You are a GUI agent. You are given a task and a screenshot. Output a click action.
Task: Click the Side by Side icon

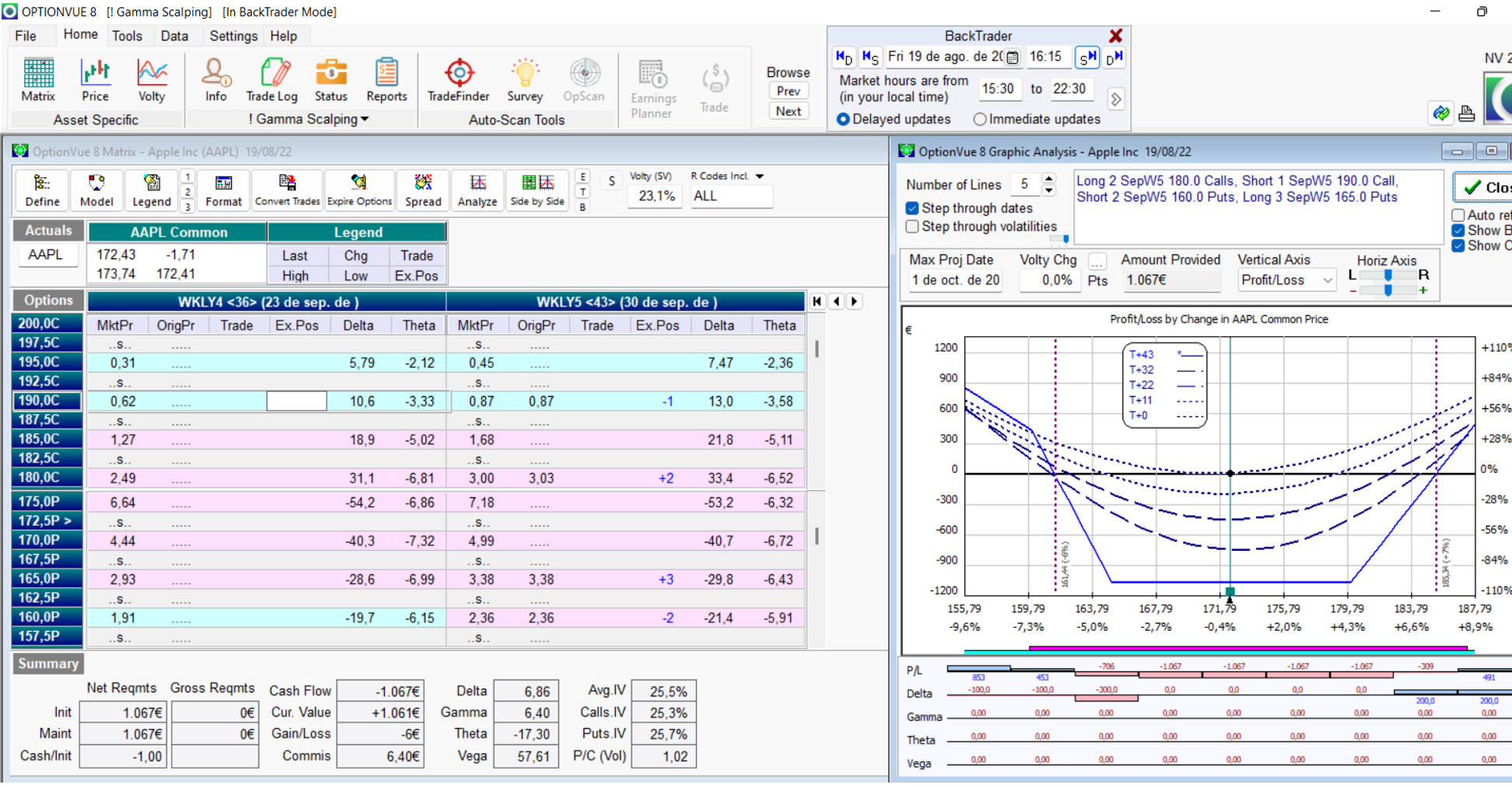tap(537, 191)
